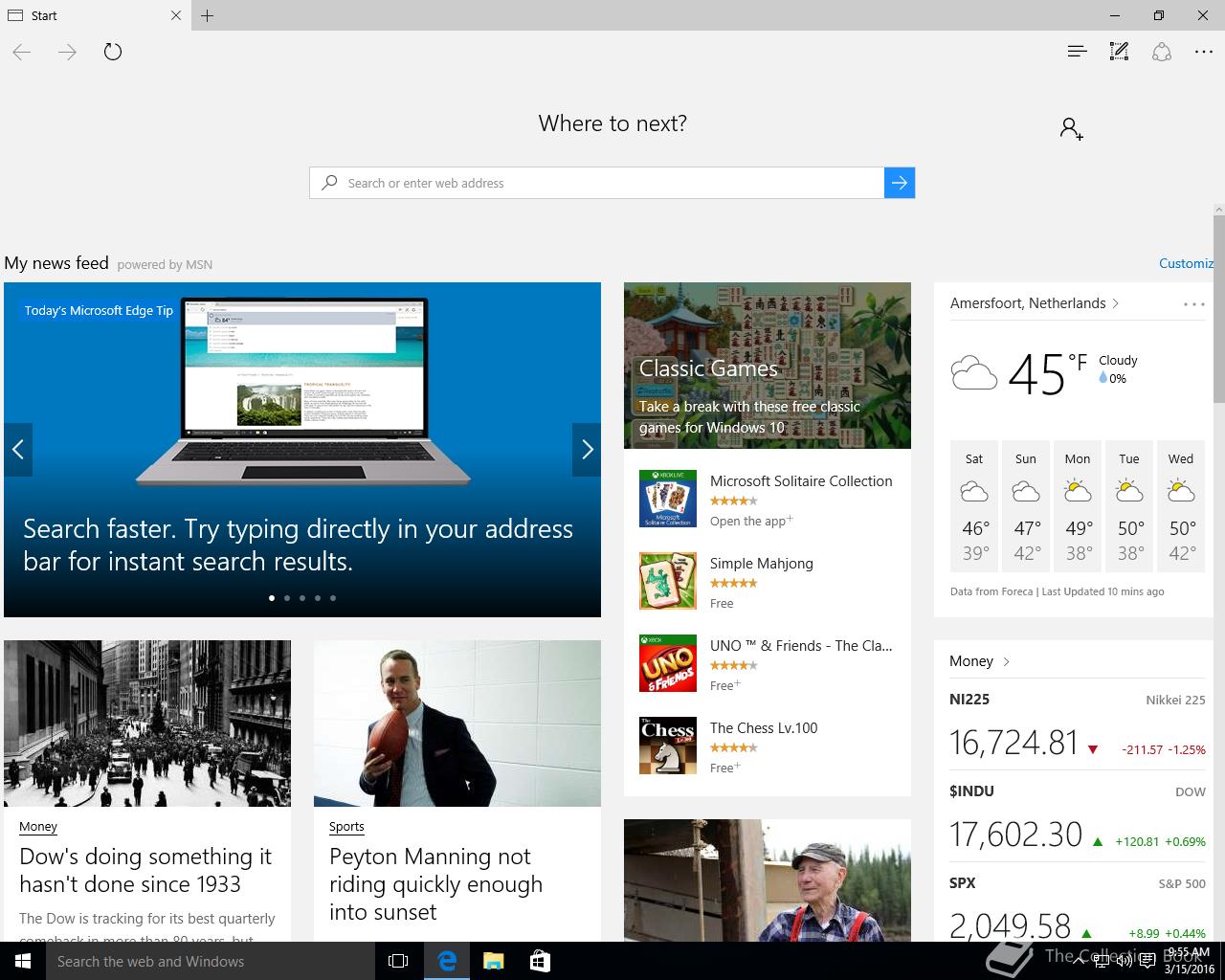
Task: Expand Amersfoort, Netherlands weather location
Action: tap(1035, 303)
